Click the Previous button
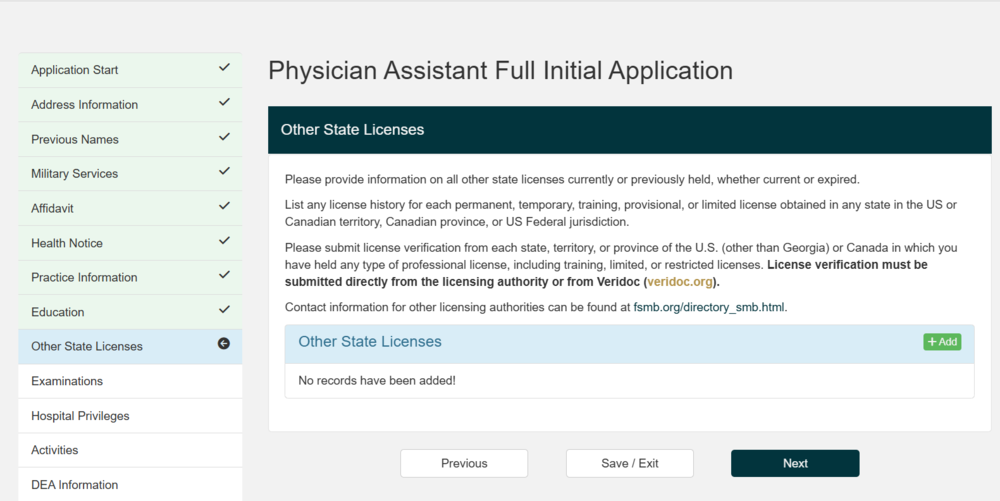 pos(464,463)
